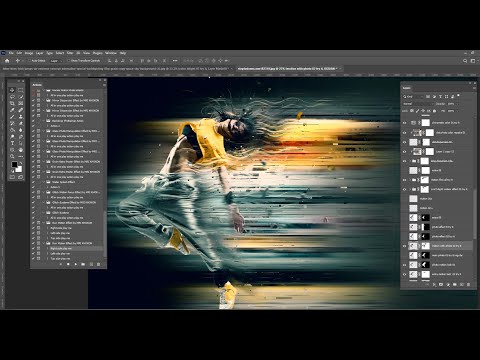Collapse the Water Splash Effect action set
Viewport: 480px width, 360px height.
pyautogui.click(x=44, y=182)
